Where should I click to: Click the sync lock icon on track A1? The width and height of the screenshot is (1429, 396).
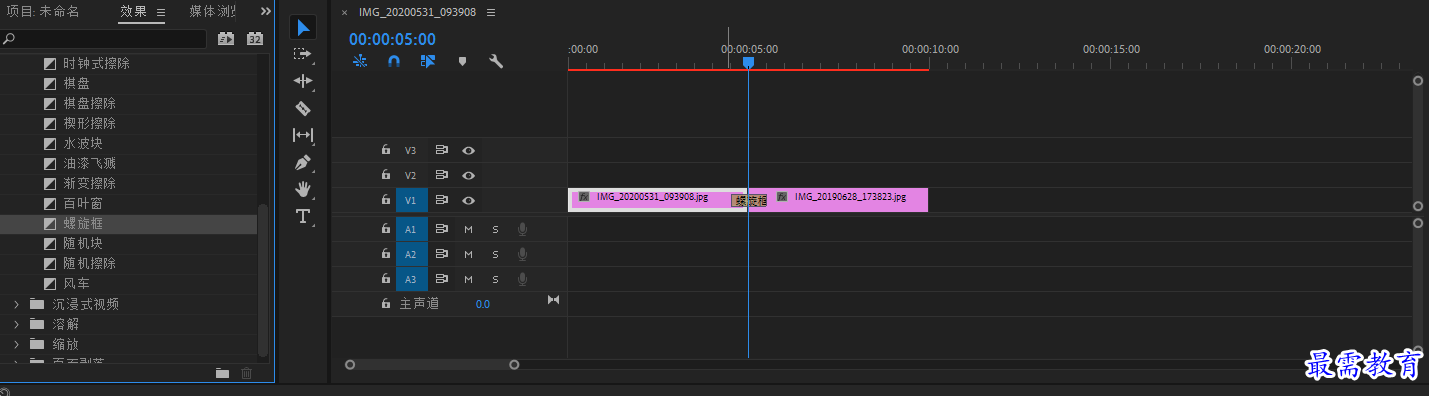point(441,229)
